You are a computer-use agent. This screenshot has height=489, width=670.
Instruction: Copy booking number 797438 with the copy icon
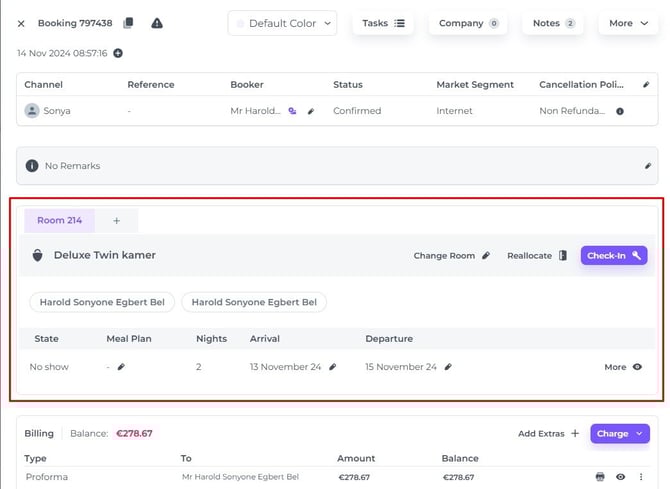click(x=128, y=23)
